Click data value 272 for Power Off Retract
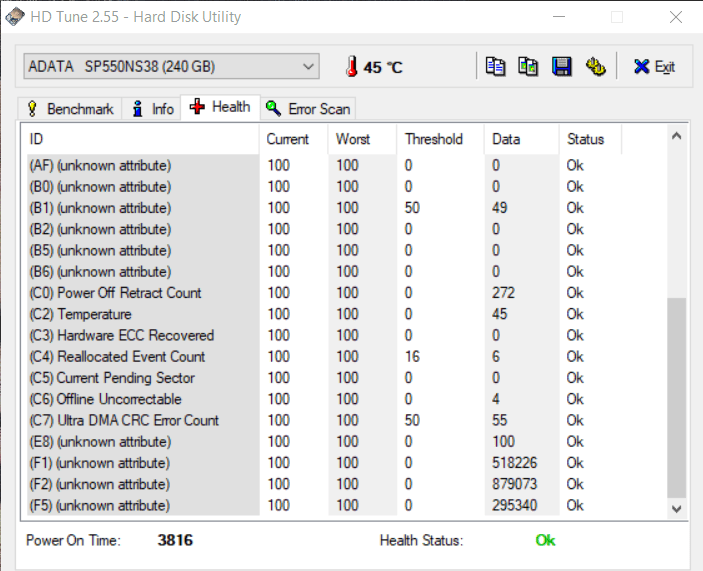This screenshot has height=571, width=703. (x=503, y=293)
